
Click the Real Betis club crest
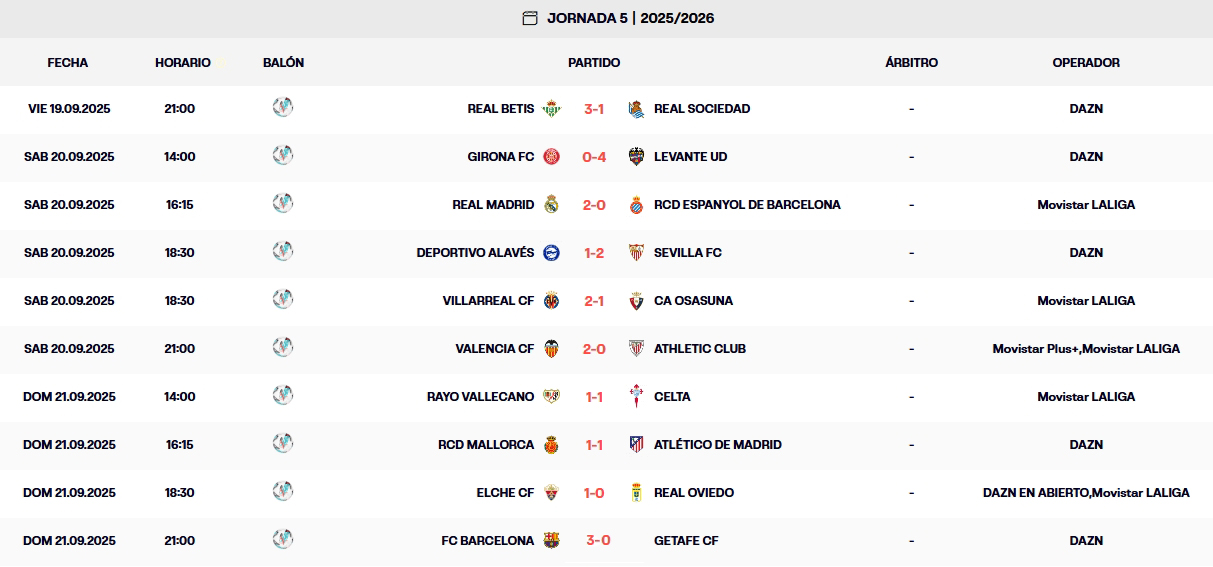pos(552,109)
